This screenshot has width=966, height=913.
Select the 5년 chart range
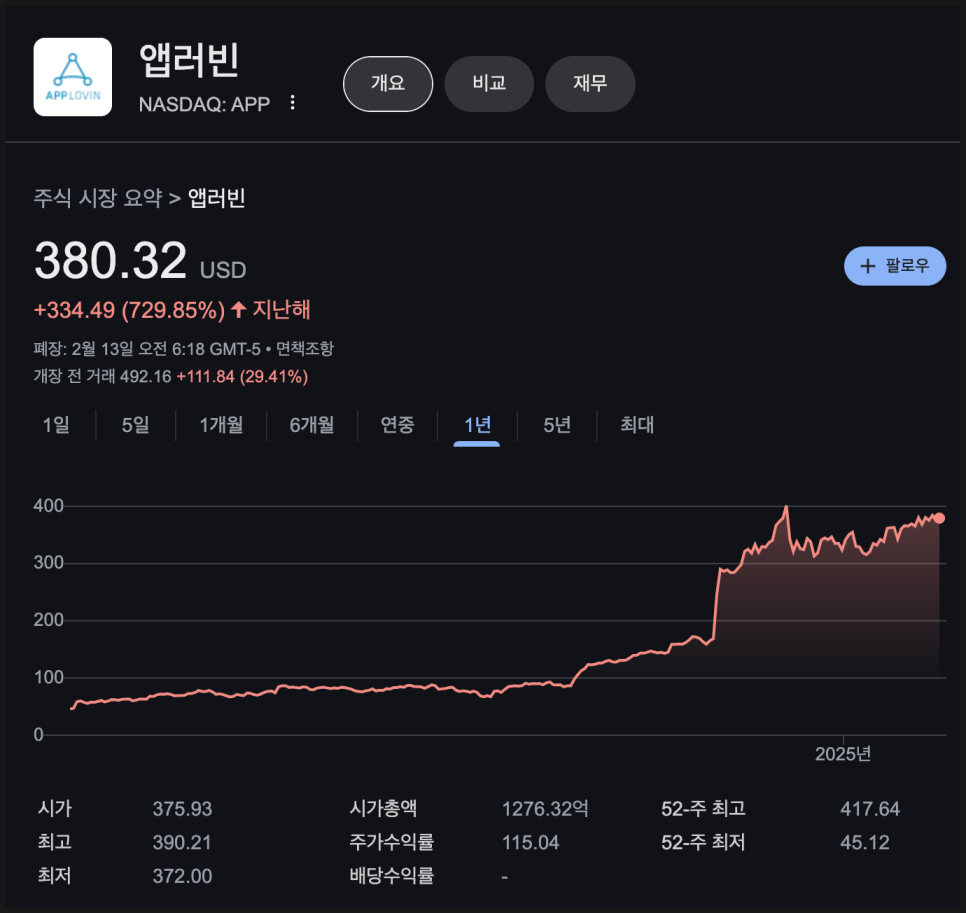coord(557,424)
